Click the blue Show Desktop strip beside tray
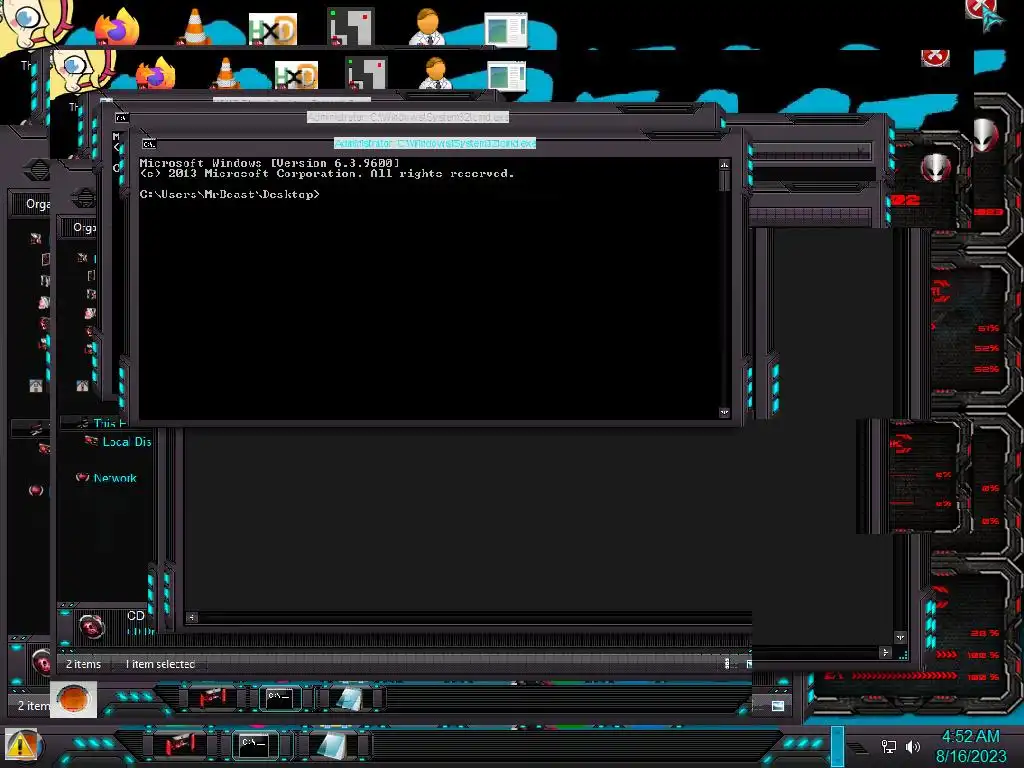 click(x=837, y=745)
